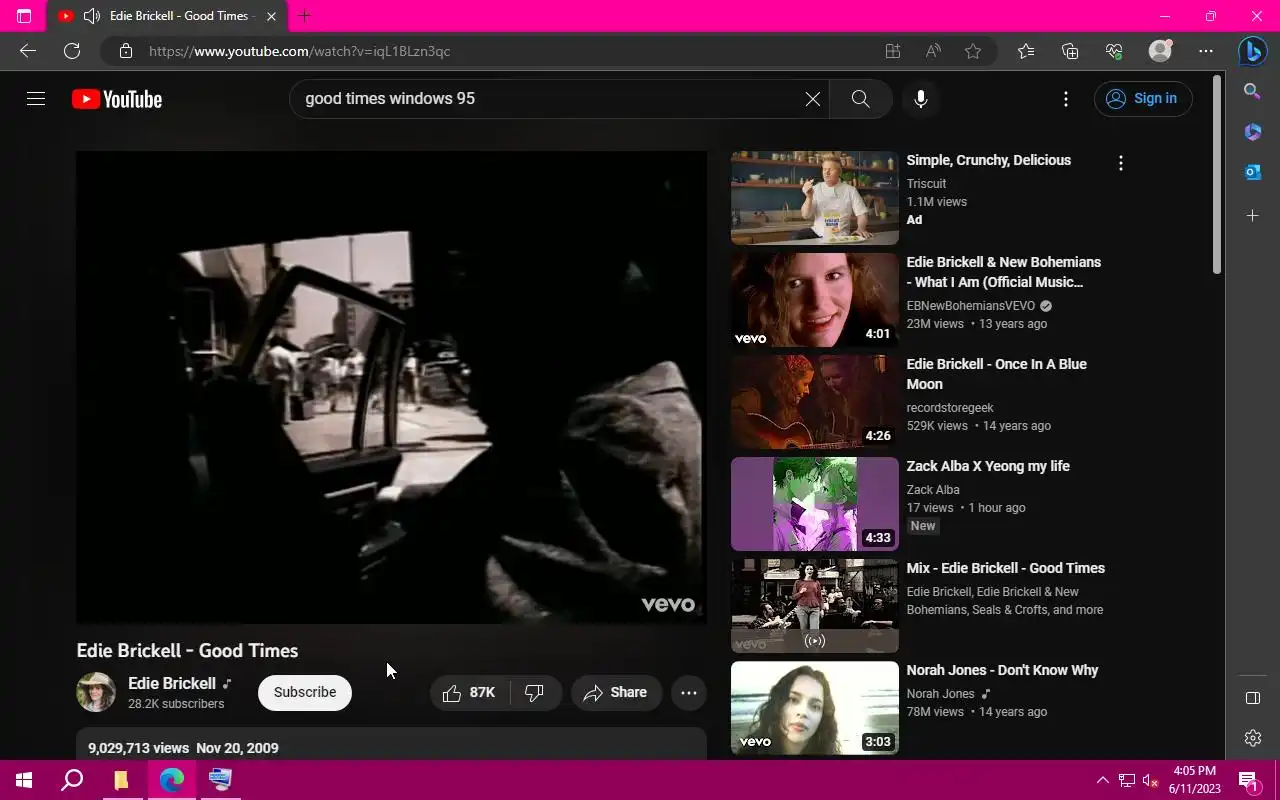
Task: Open Edge sidebar settings gear
Action: pyautogui.click(x=1252, y=738)
